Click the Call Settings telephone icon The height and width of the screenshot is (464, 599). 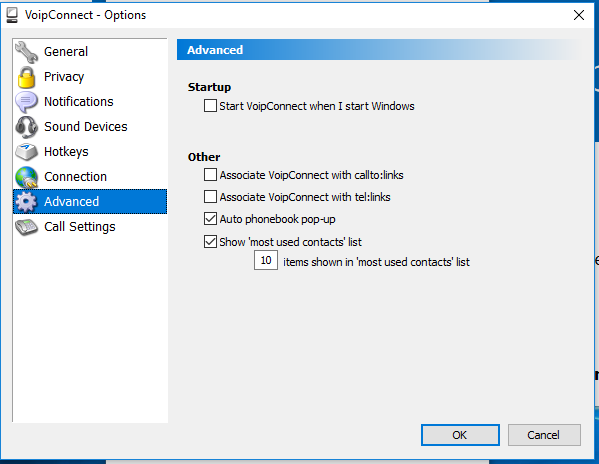pyautogui.click(x=26, y=227)
